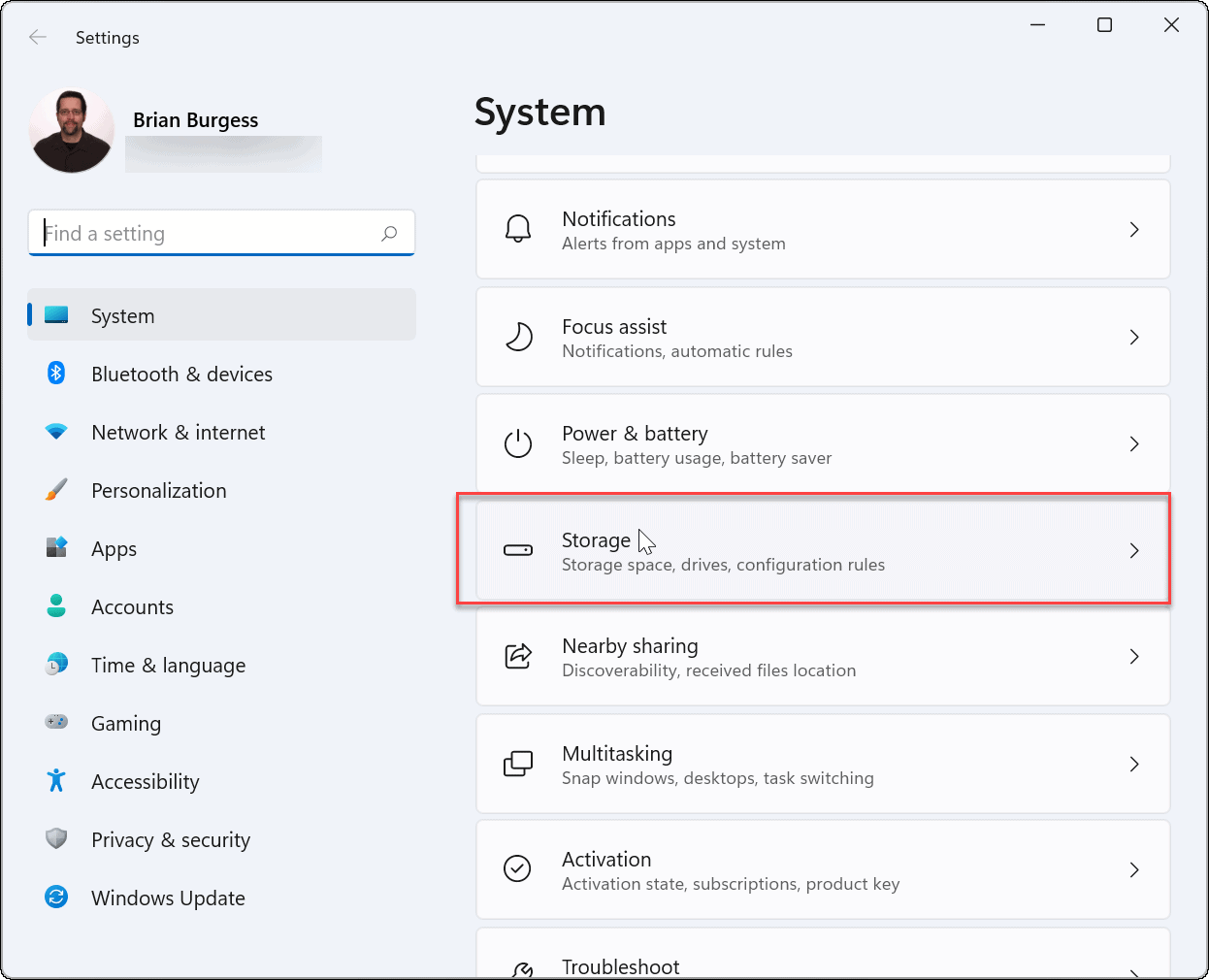Open the Apps settings category

(x=222, y=548)
